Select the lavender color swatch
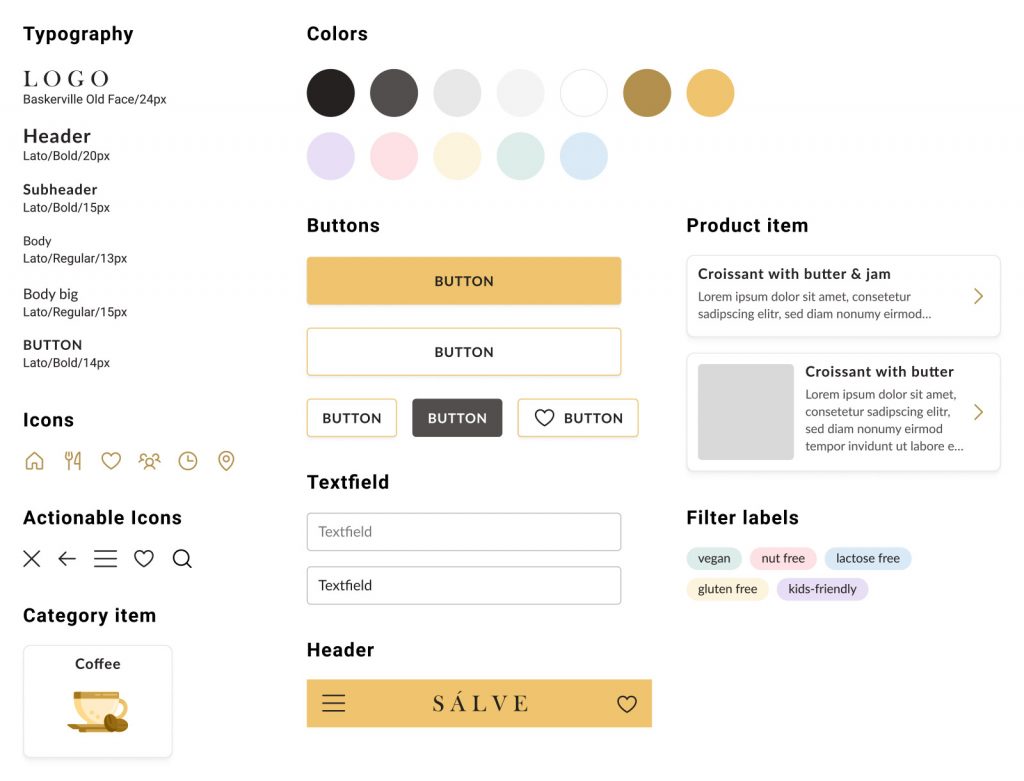Screen dimensions: 1024x781 pos(331,156)
